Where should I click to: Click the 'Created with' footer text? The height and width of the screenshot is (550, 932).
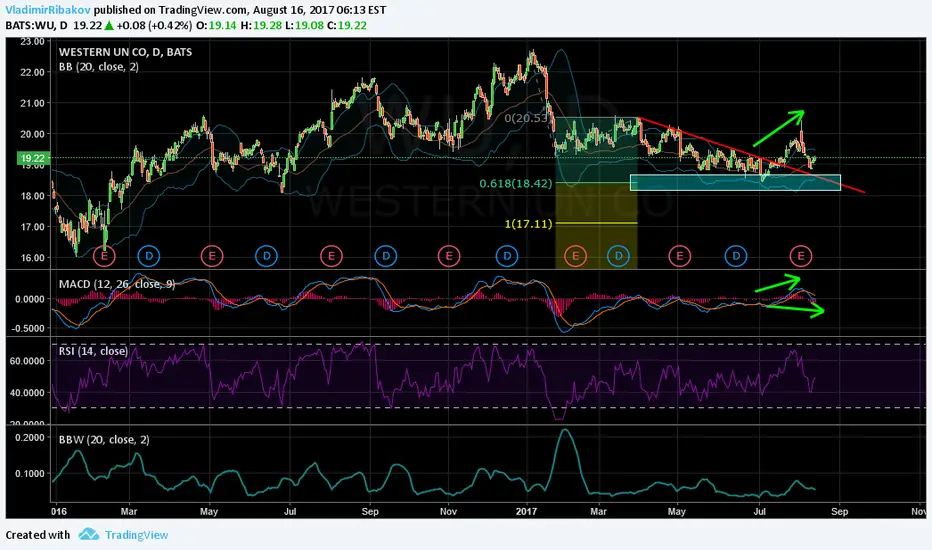tap(37, 535)
